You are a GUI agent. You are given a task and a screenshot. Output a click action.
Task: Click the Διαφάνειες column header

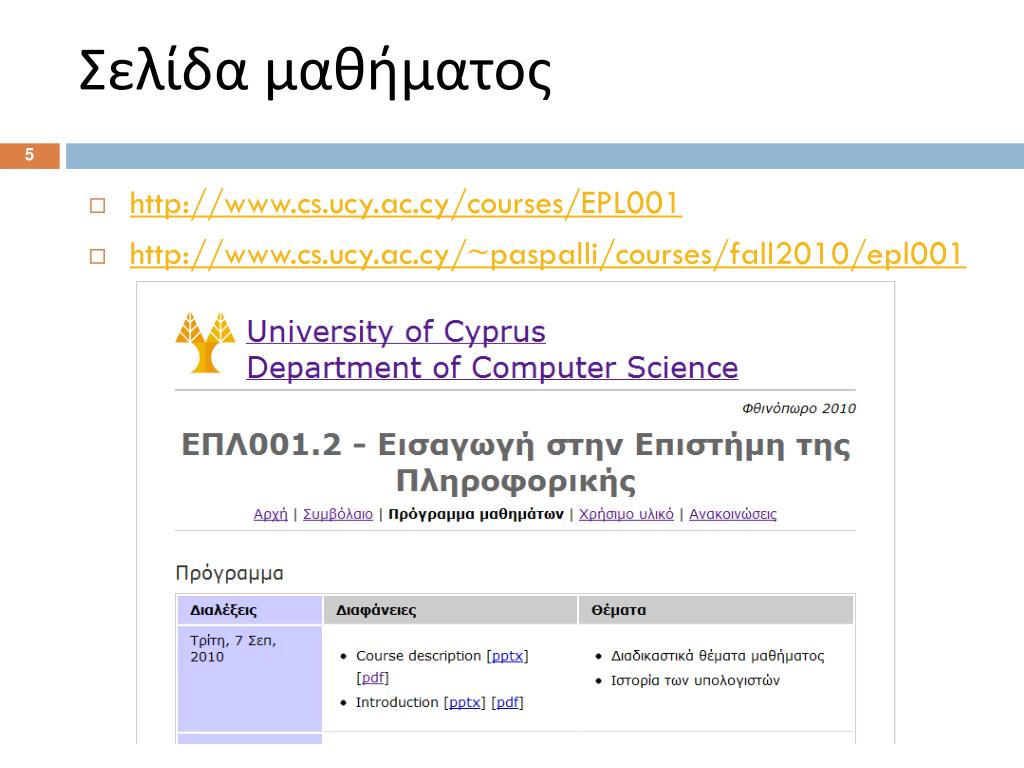(451, 610)
